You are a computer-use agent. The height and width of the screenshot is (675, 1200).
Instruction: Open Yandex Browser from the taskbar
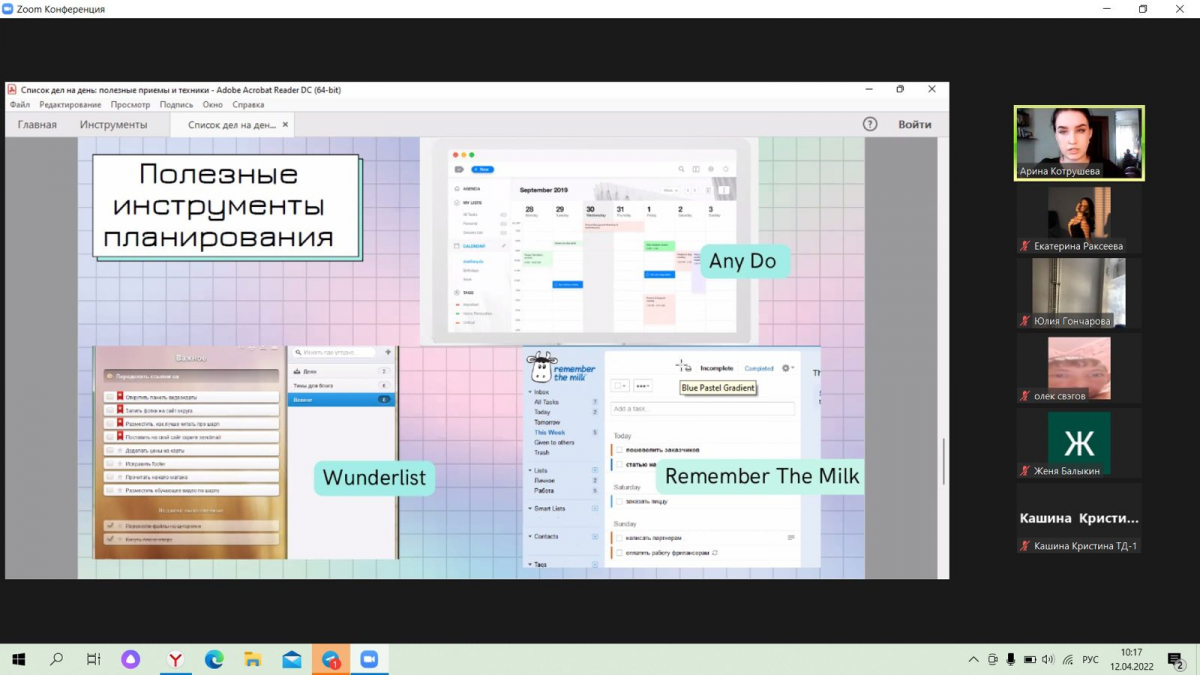[x=175, y=660]
